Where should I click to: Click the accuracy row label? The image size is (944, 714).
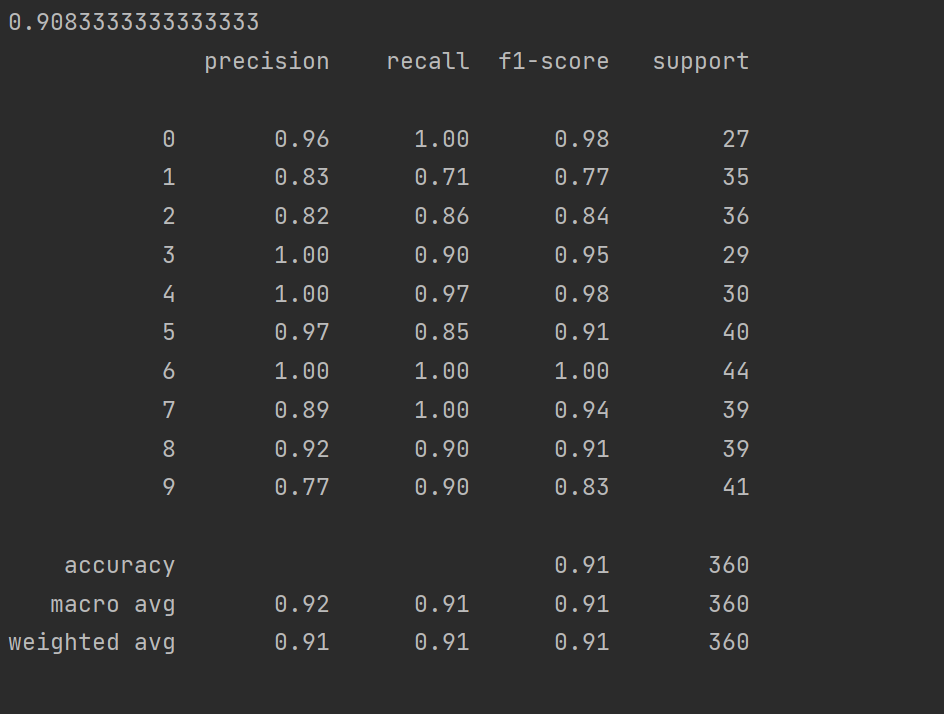tap(119, 566)
